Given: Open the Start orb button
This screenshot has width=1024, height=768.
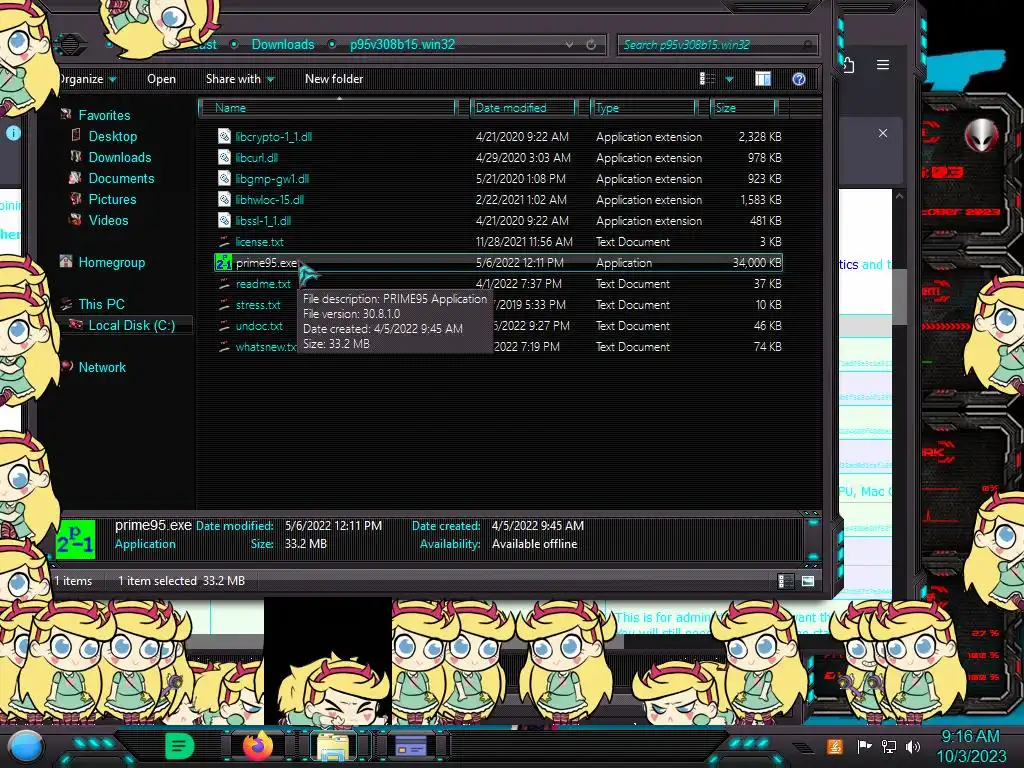Looking at the screenshot, I should click(x=26, y=746).
